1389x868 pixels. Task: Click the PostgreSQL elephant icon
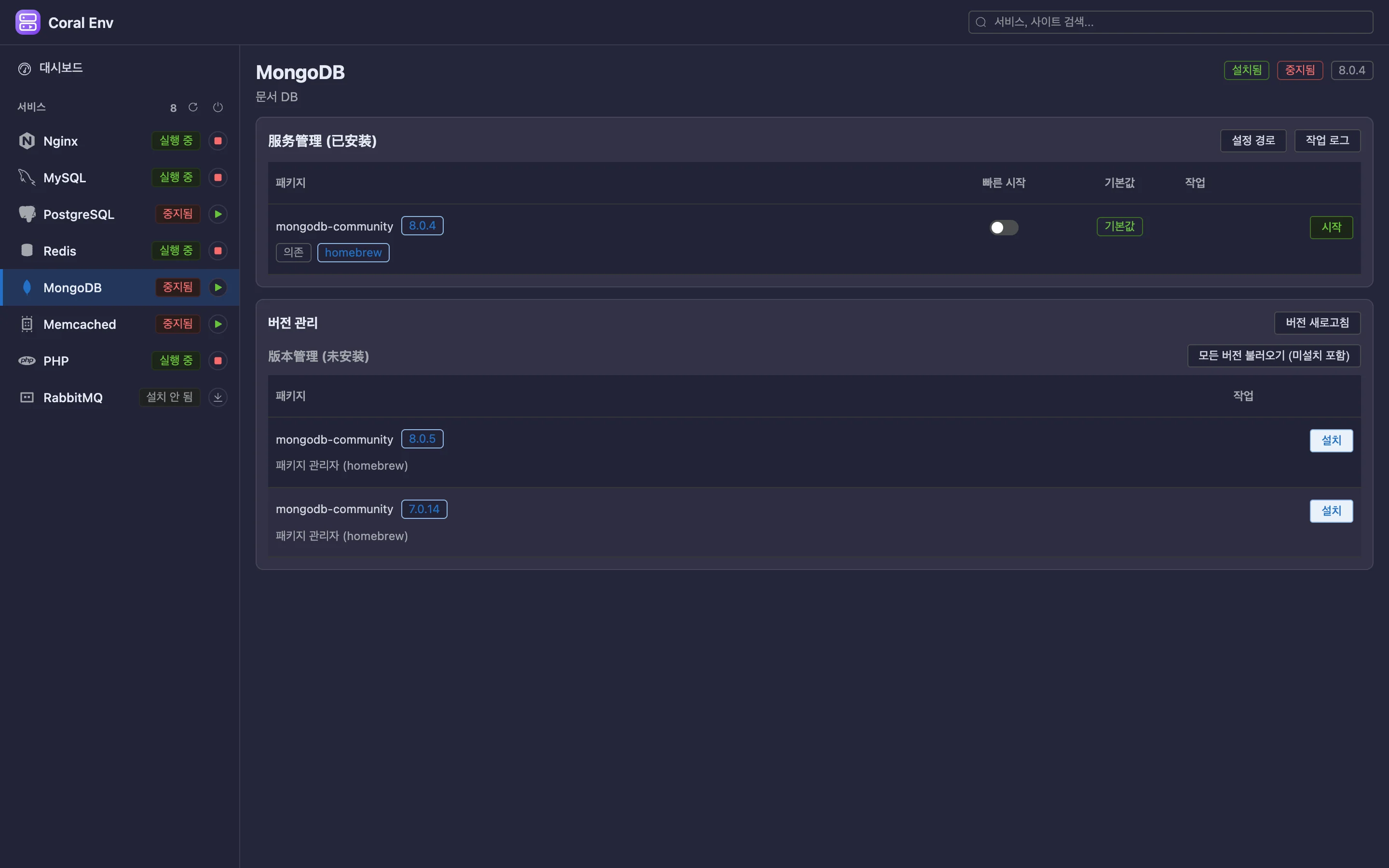[x=27, y=214]
